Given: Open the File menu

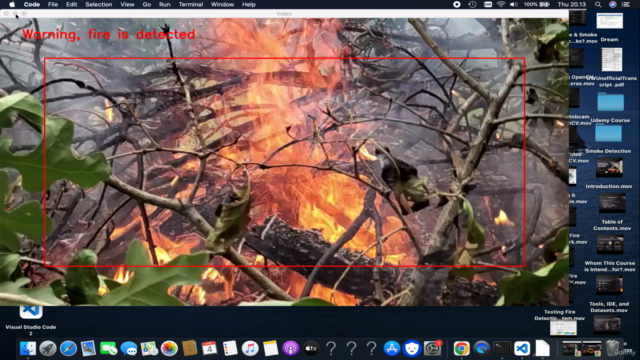Looking at the screenshot, I should (x=53, y=4).
